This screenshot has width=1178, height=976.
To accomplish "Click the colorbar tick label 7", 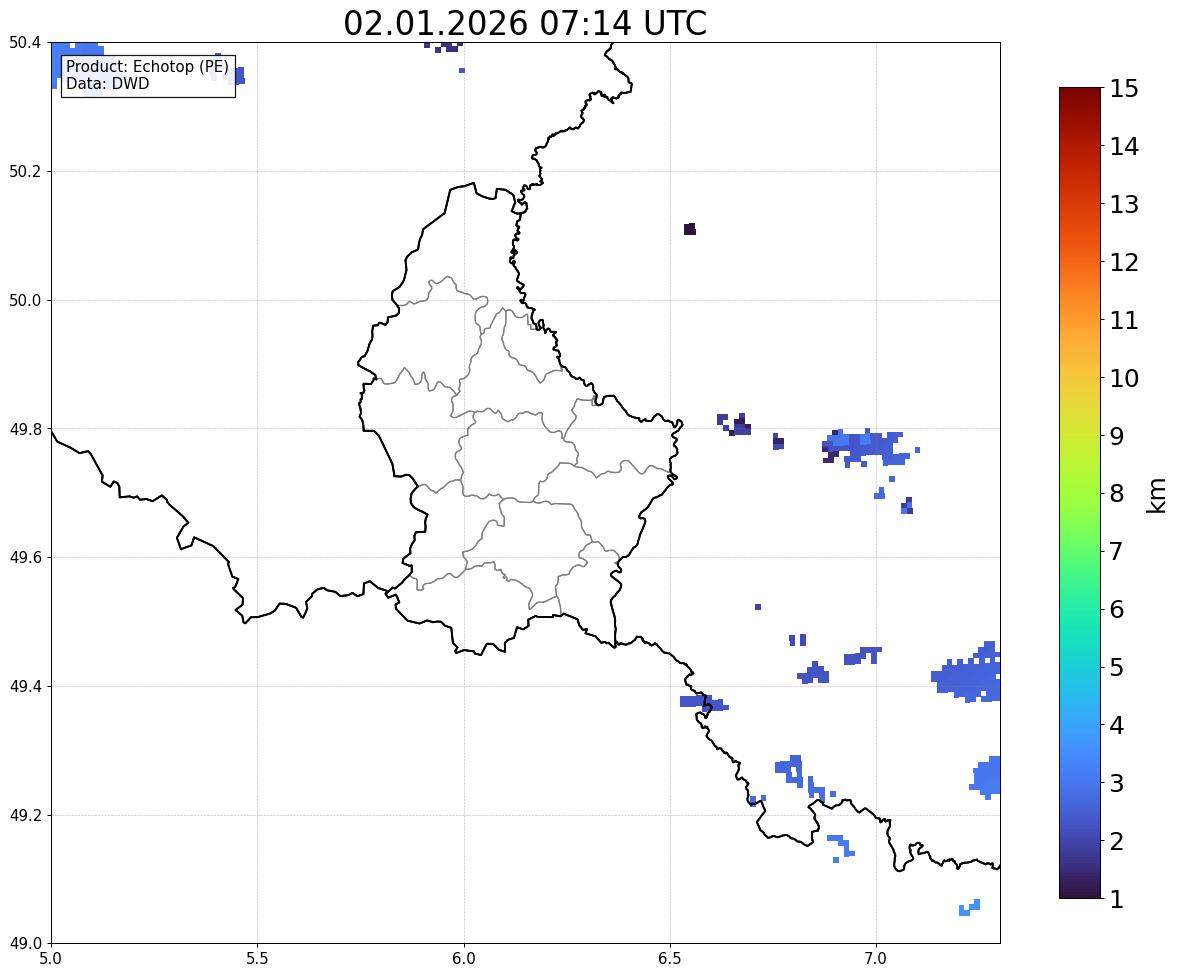I will click(1117, 551).
